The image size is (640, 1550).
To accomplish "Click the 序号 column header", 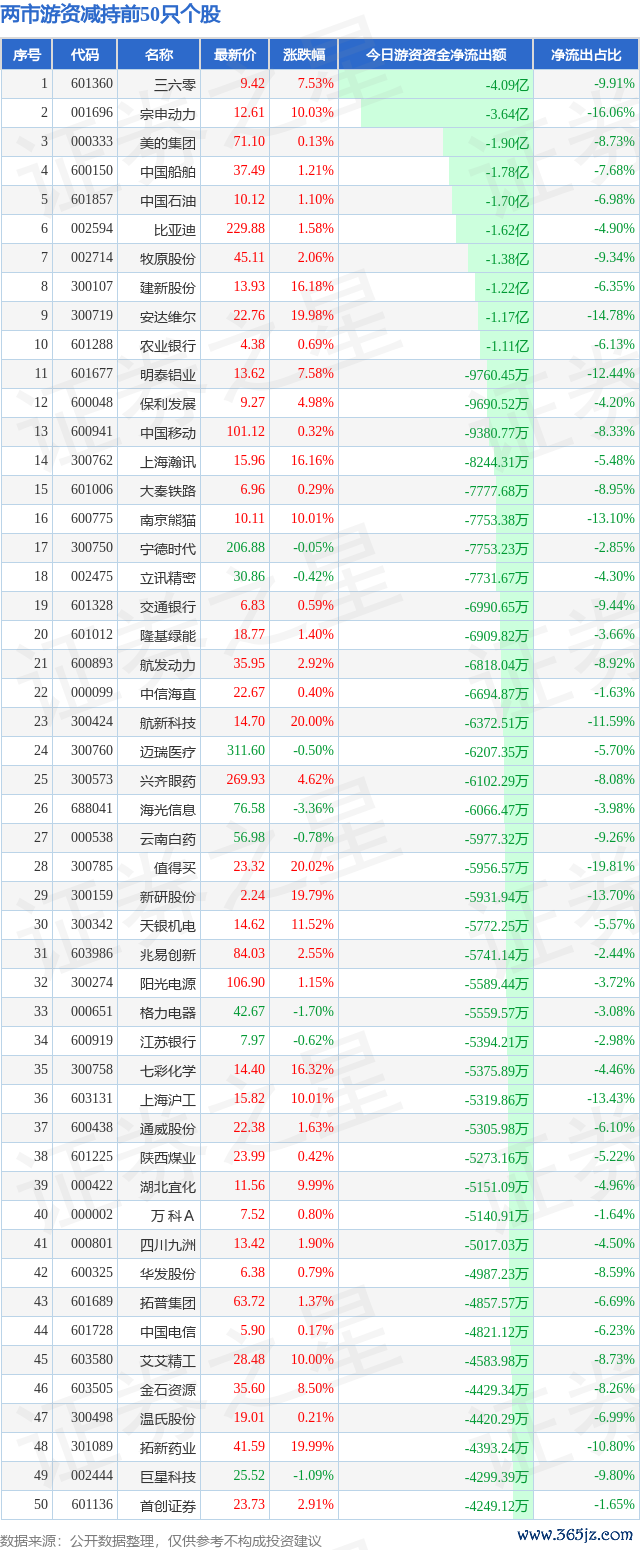I will point(27,55).
